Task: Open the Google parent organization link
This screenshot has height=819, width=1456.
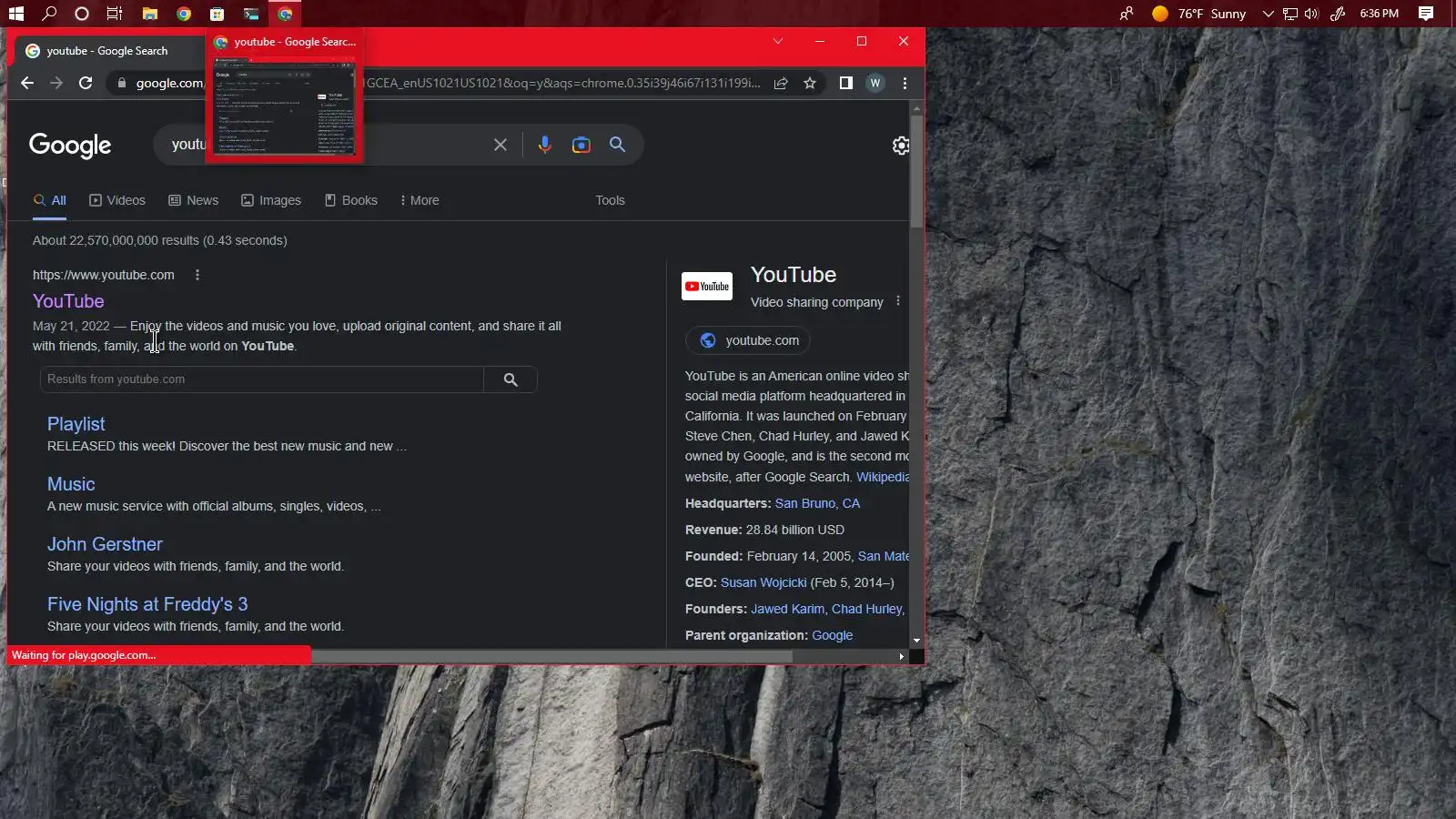Action: [832, 635]
